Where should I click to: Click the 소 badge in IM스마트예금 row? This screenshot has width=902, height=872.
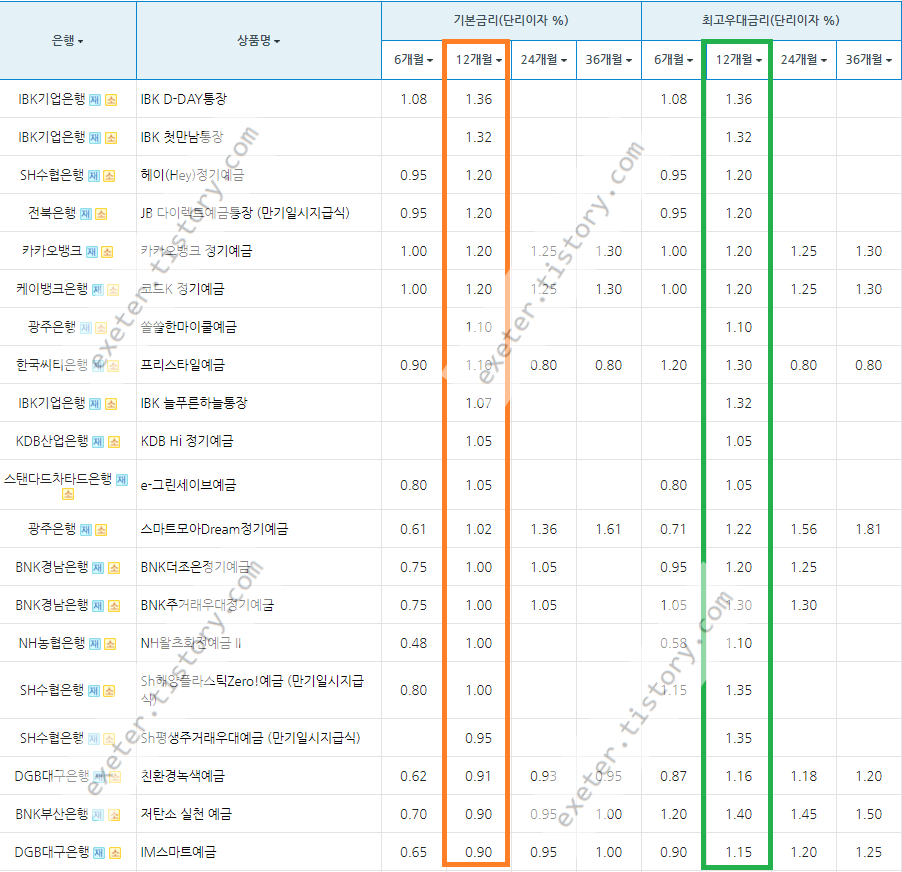[x=115, y=853]
